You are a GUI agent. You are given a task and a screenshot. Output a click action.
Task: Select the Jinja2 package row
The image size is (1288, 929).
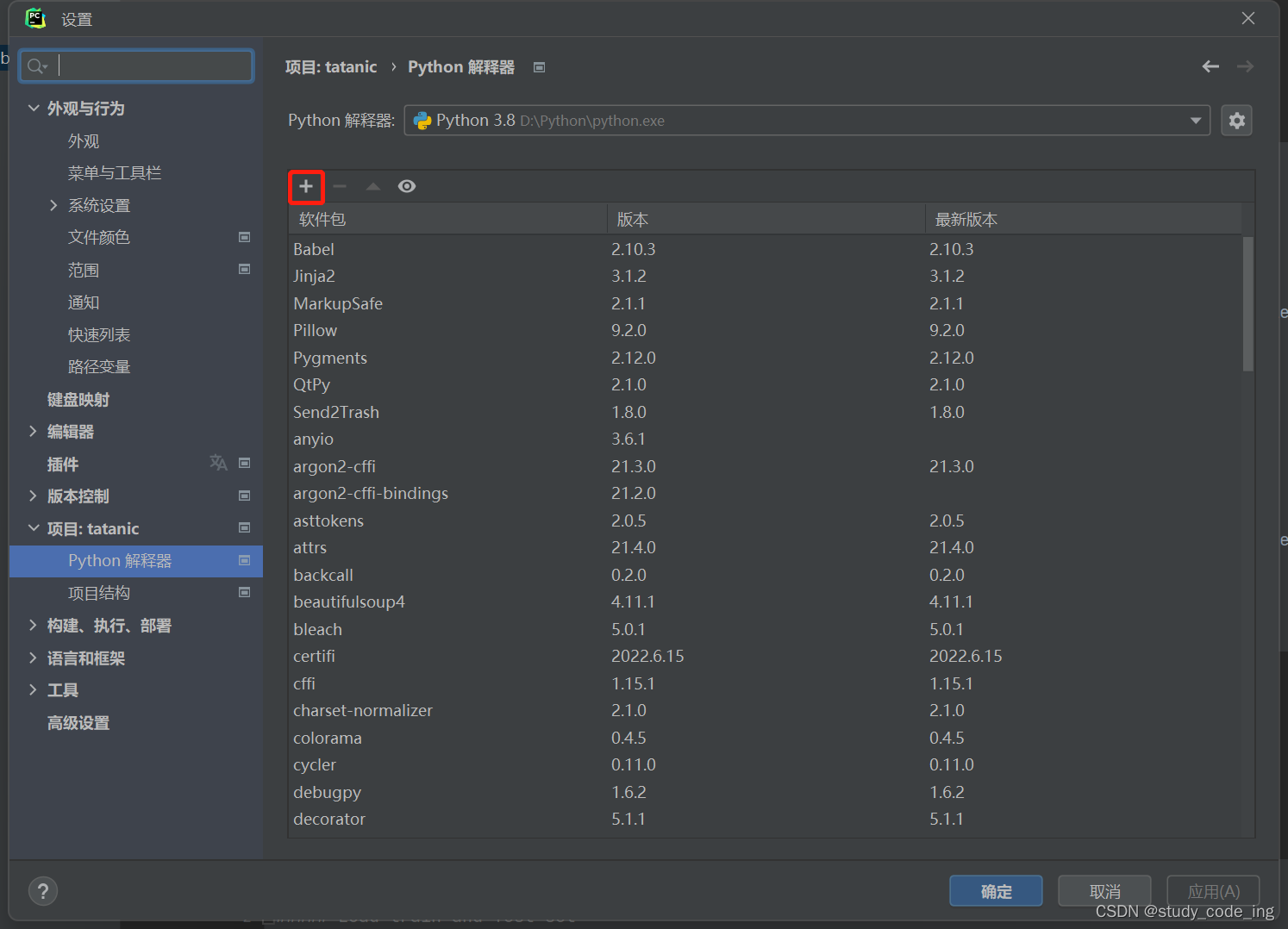[766, 277]
